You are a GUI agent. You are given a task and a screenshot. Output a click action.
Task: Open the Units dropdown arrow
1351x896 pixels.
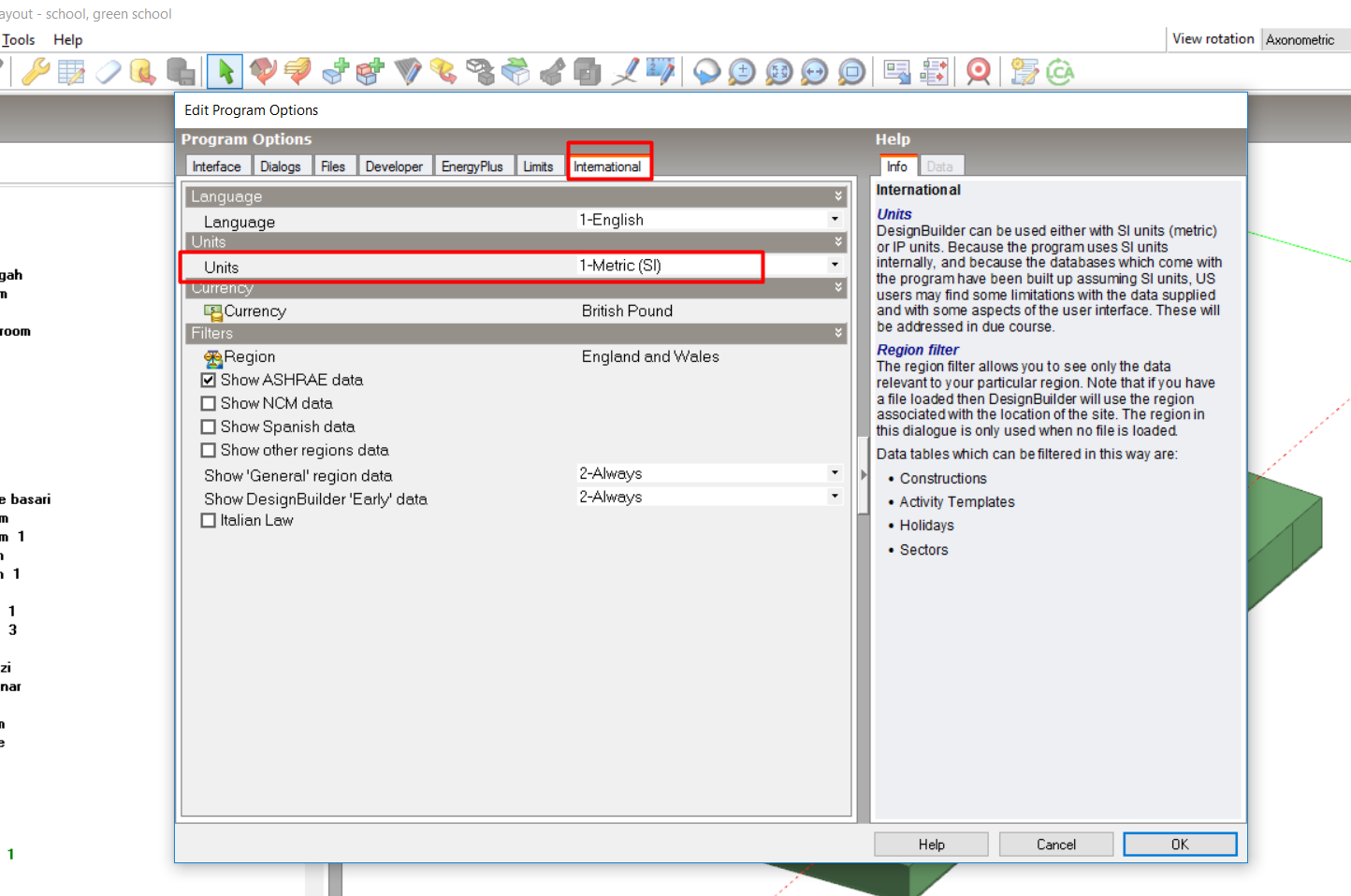[x=835, y=266]
